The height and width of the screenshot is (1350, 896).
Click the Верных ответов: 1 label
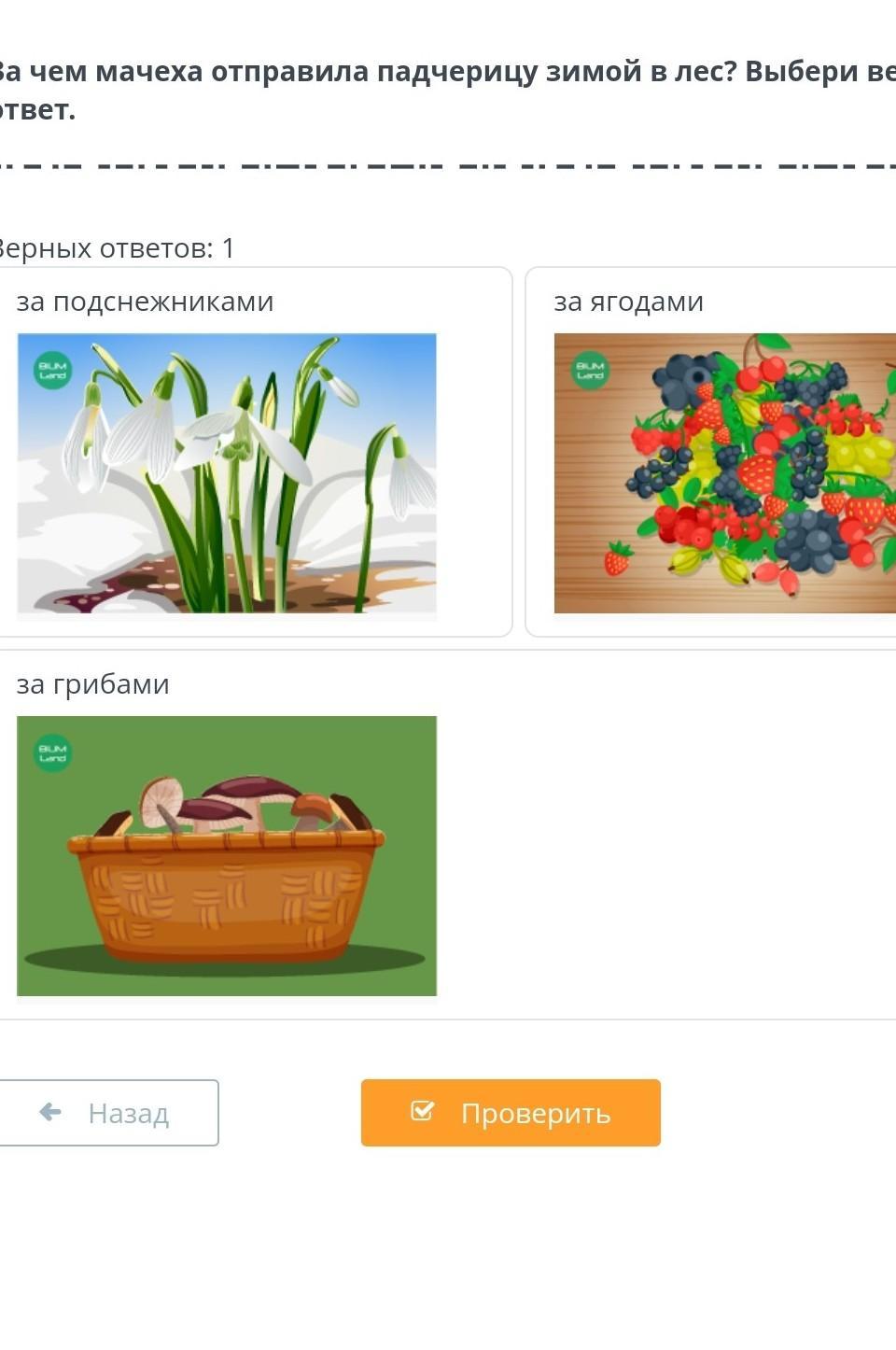[116, 248]
